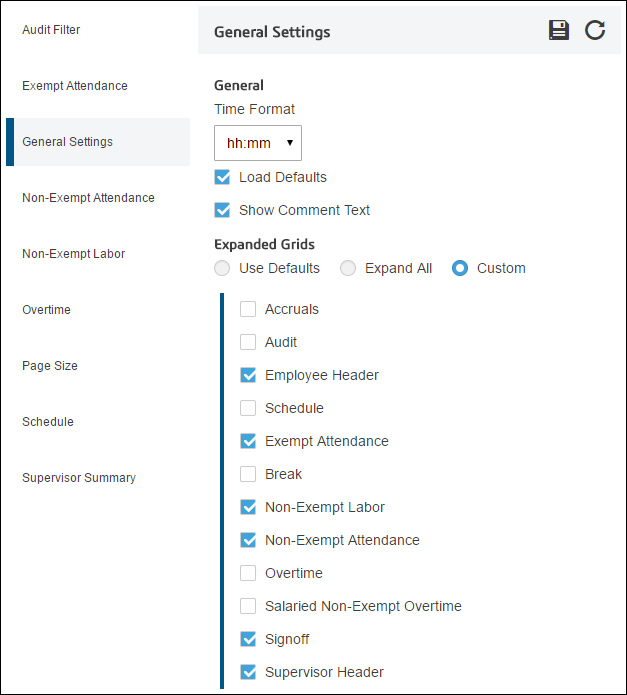Click the refresh/reload settings icon
This screenshot has height=695, width=627.
(595, 31)
